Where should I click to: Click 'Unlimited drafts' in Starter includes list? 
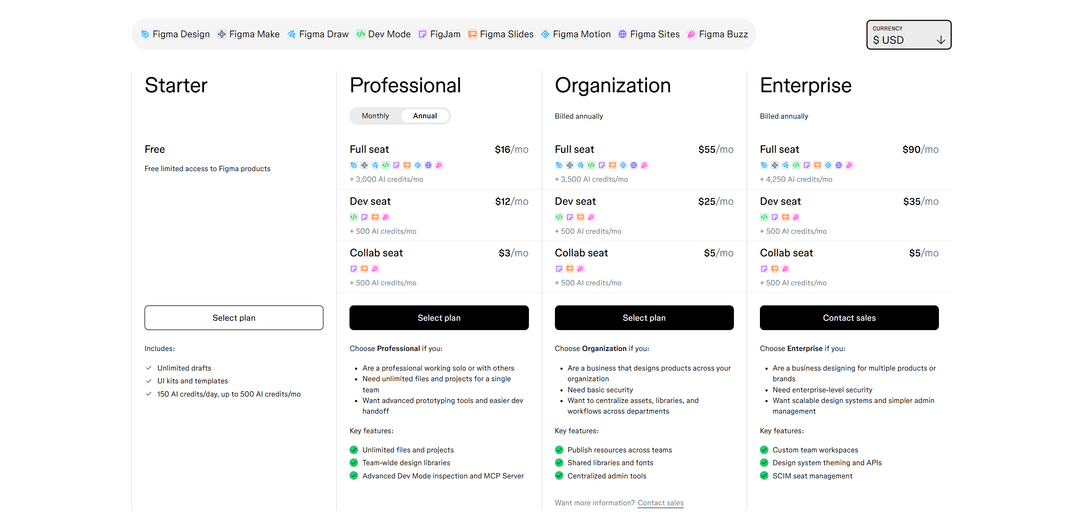pyautogui.click(x=184, y=368)
